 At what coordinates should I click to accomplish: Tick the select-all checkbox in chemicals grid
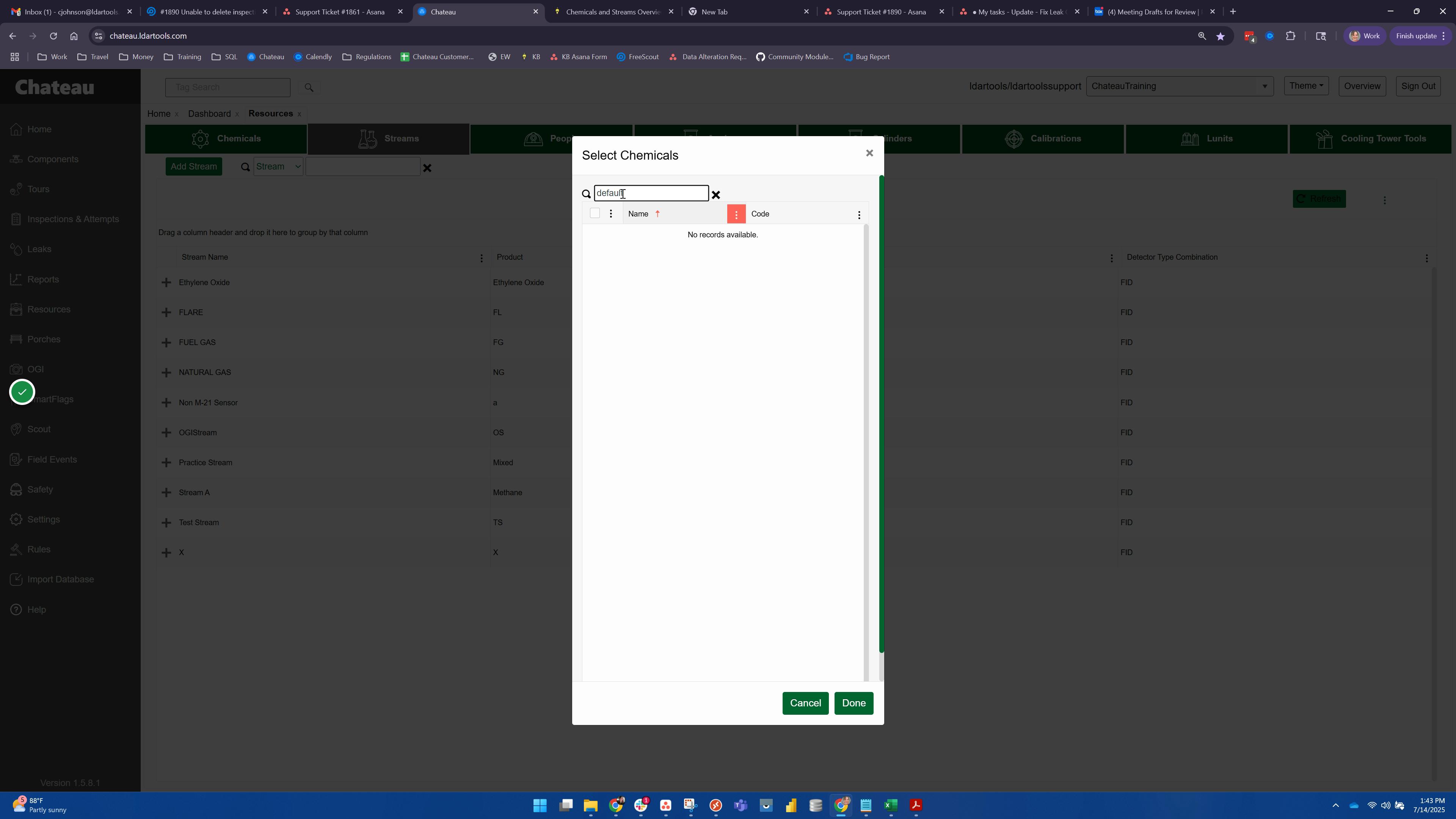pos(595,213)
